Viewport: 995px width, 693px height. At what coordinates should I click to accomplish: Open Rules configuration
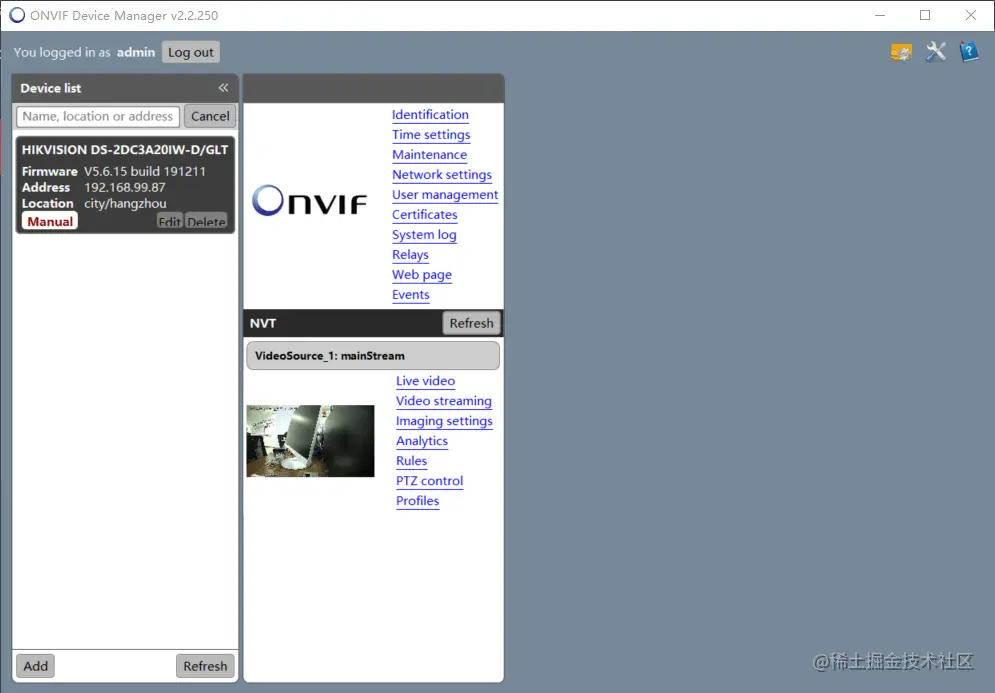coord(411,461)
